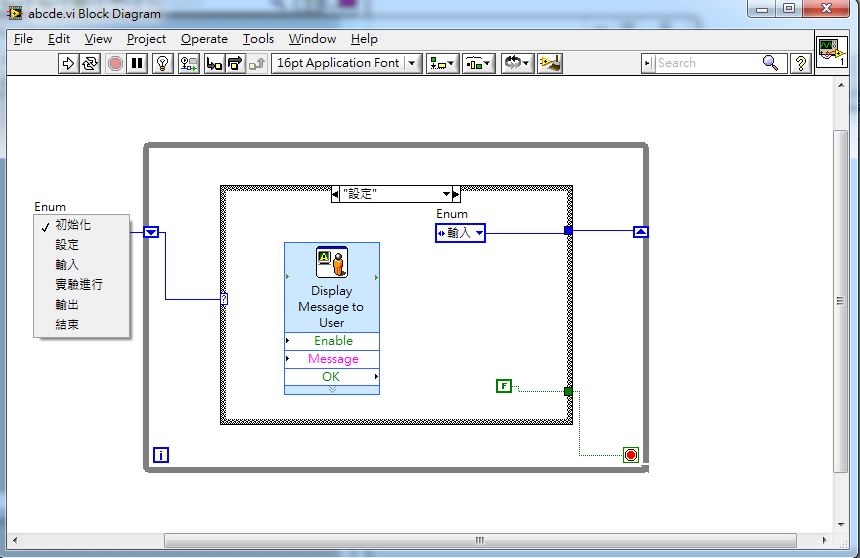Click the search magnifier icon

point(771,64)
